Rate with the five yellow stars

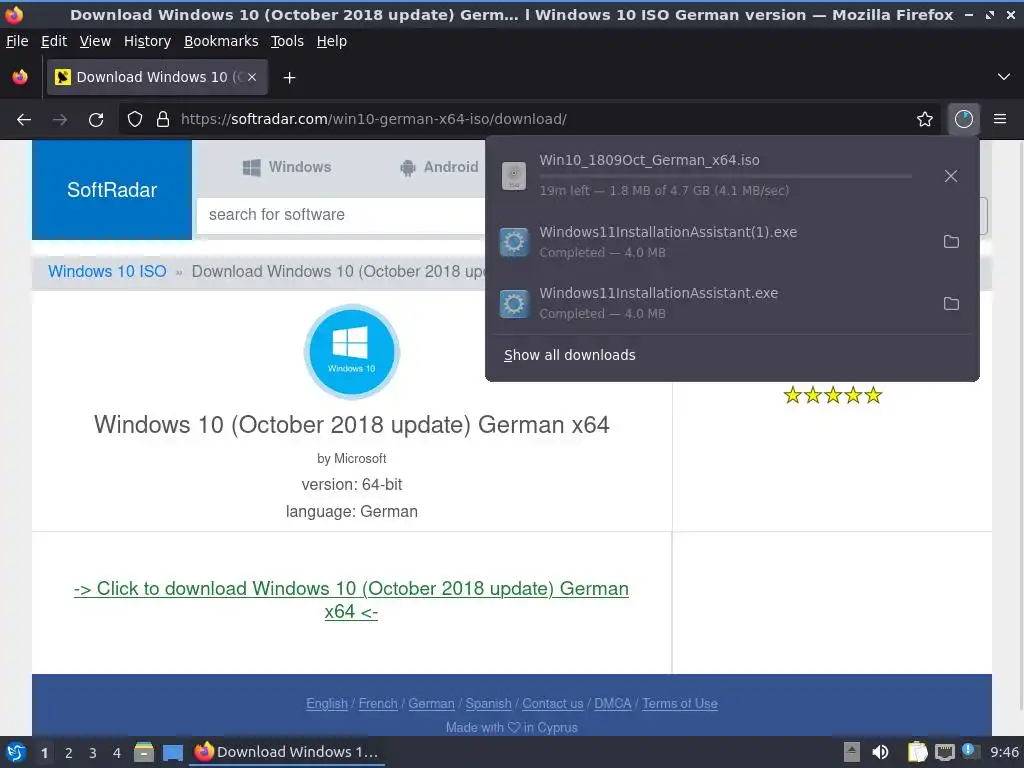pos(833,395)
